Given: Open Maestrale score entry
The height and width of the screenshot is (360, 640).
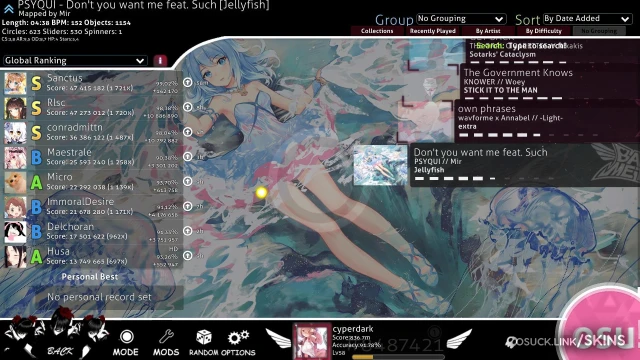Looking at the screenshot, I should point(92,158).
